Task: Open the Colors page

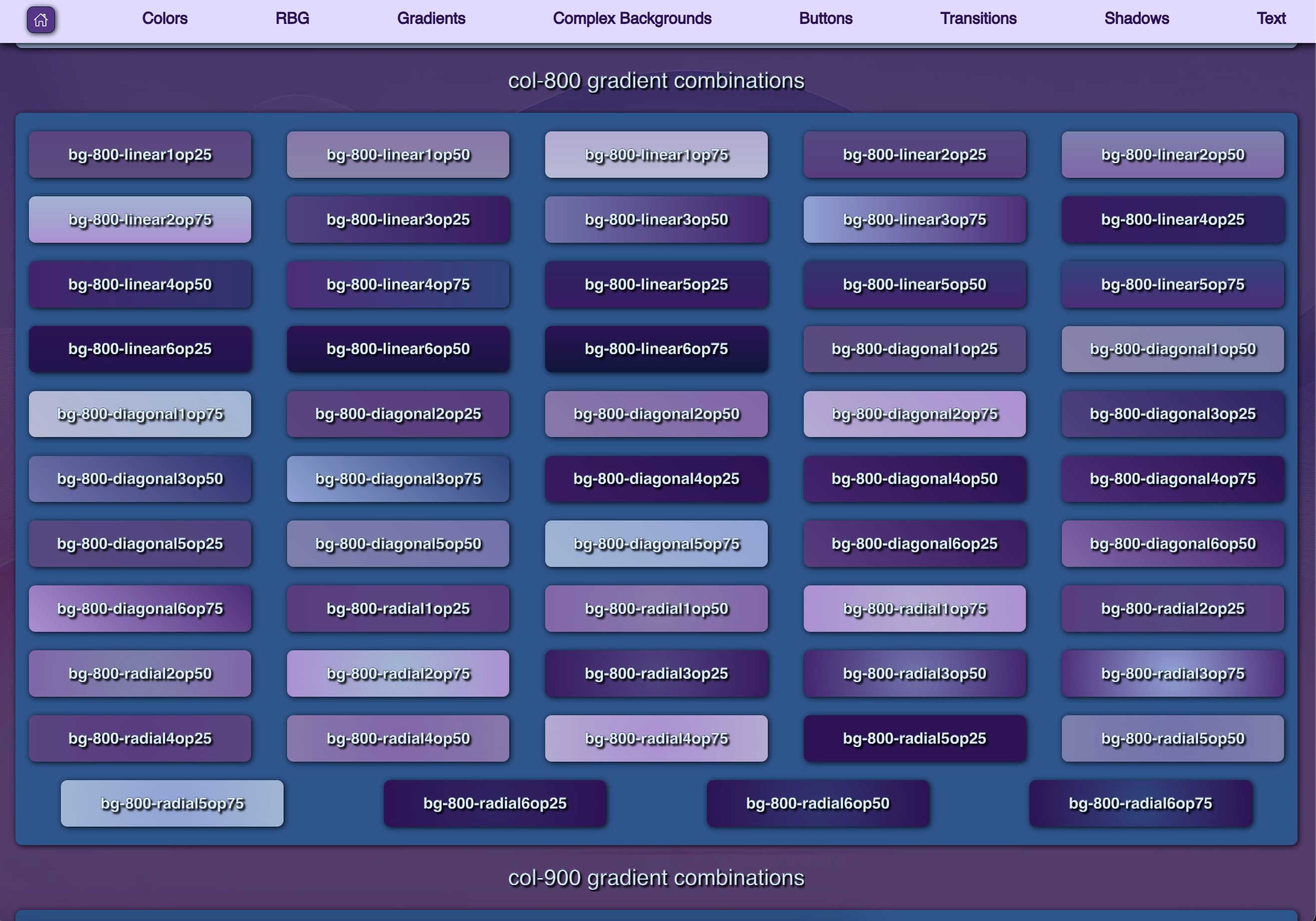Action: coord(164,18)
